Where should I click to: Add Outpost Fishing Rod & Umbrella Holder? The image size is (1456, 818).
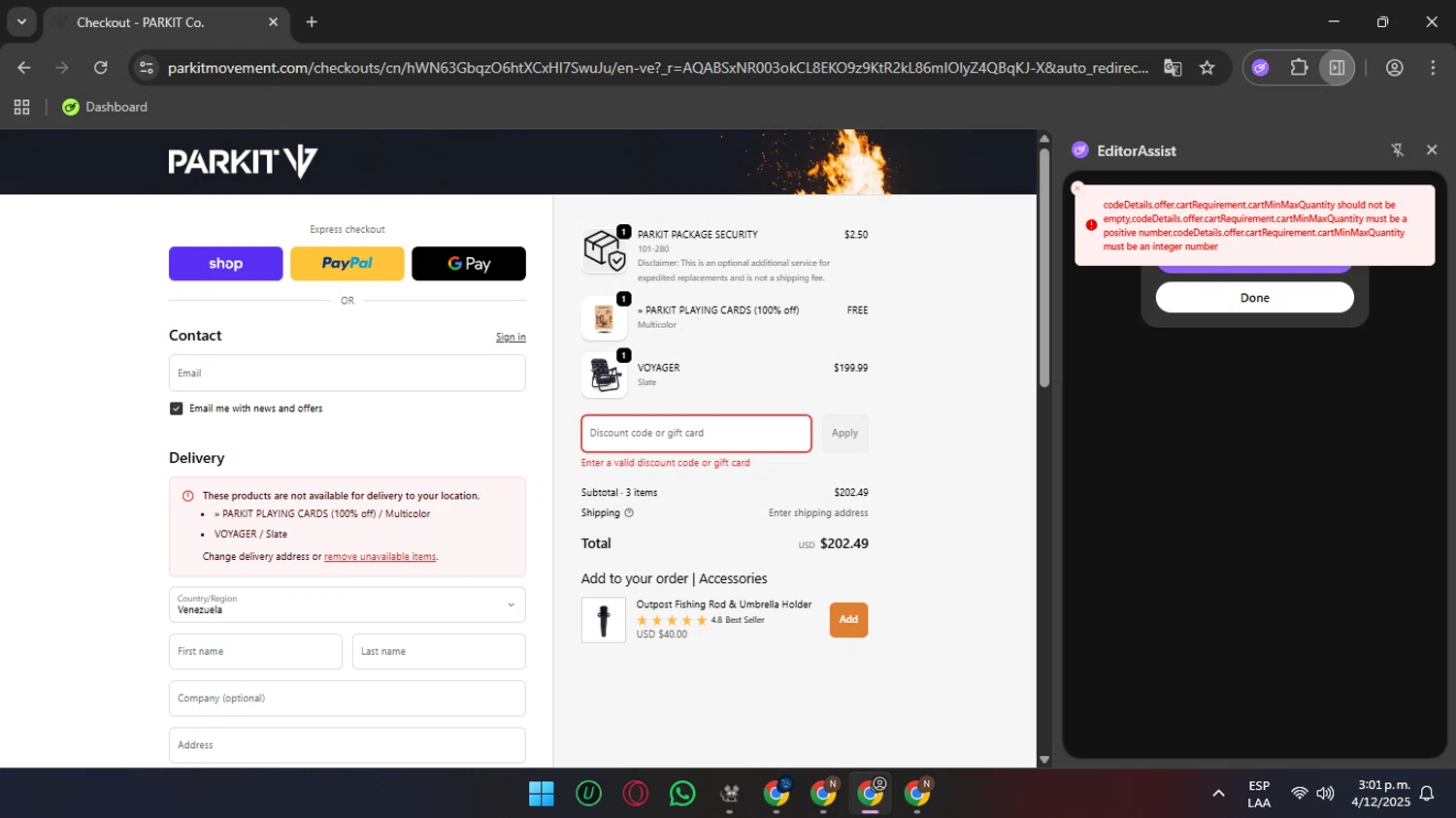click(848, 620)
